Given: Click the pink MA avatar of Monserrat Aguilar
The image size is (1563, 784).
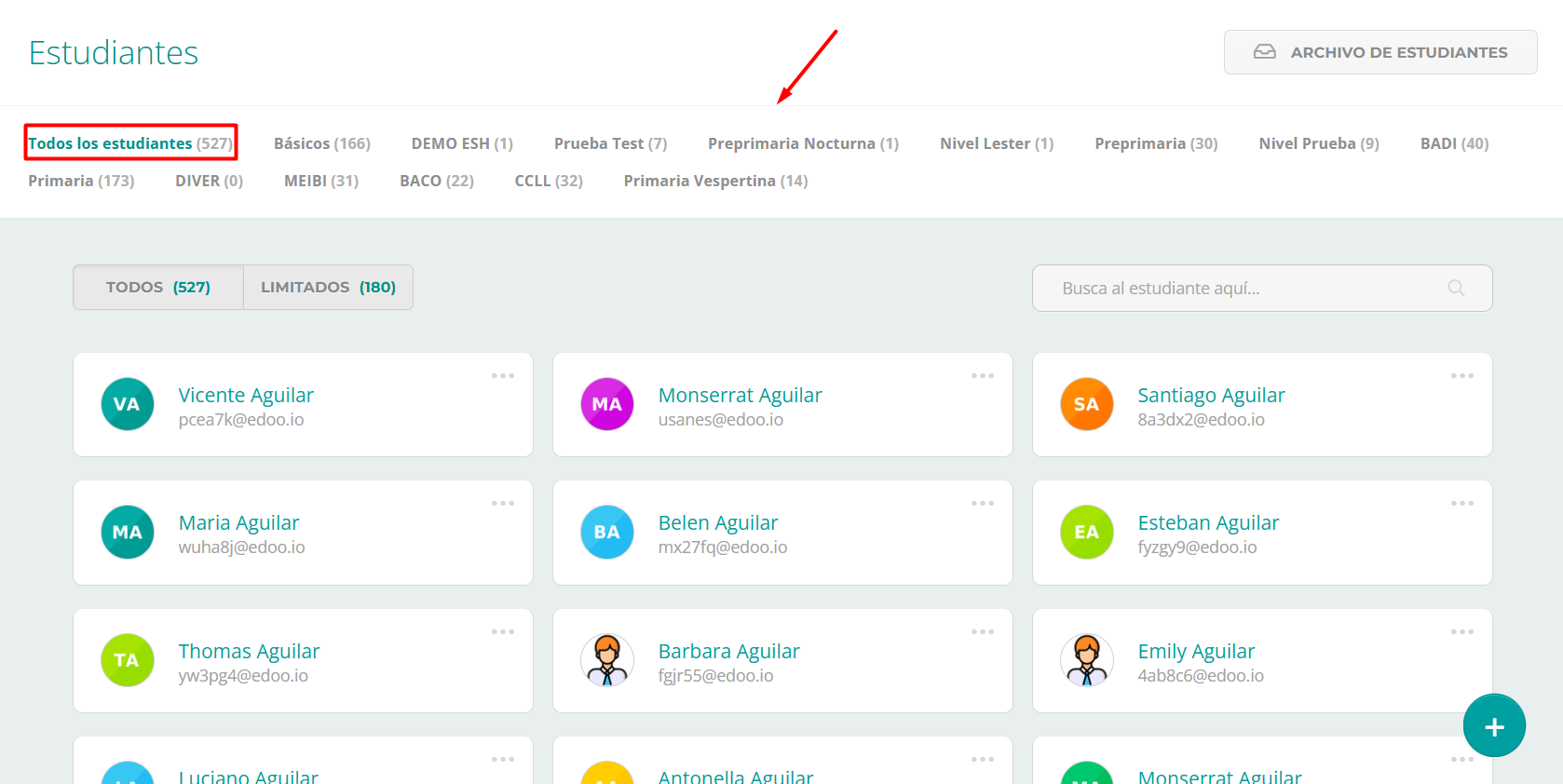Looking at the screenshot, I should click(607, 404).
